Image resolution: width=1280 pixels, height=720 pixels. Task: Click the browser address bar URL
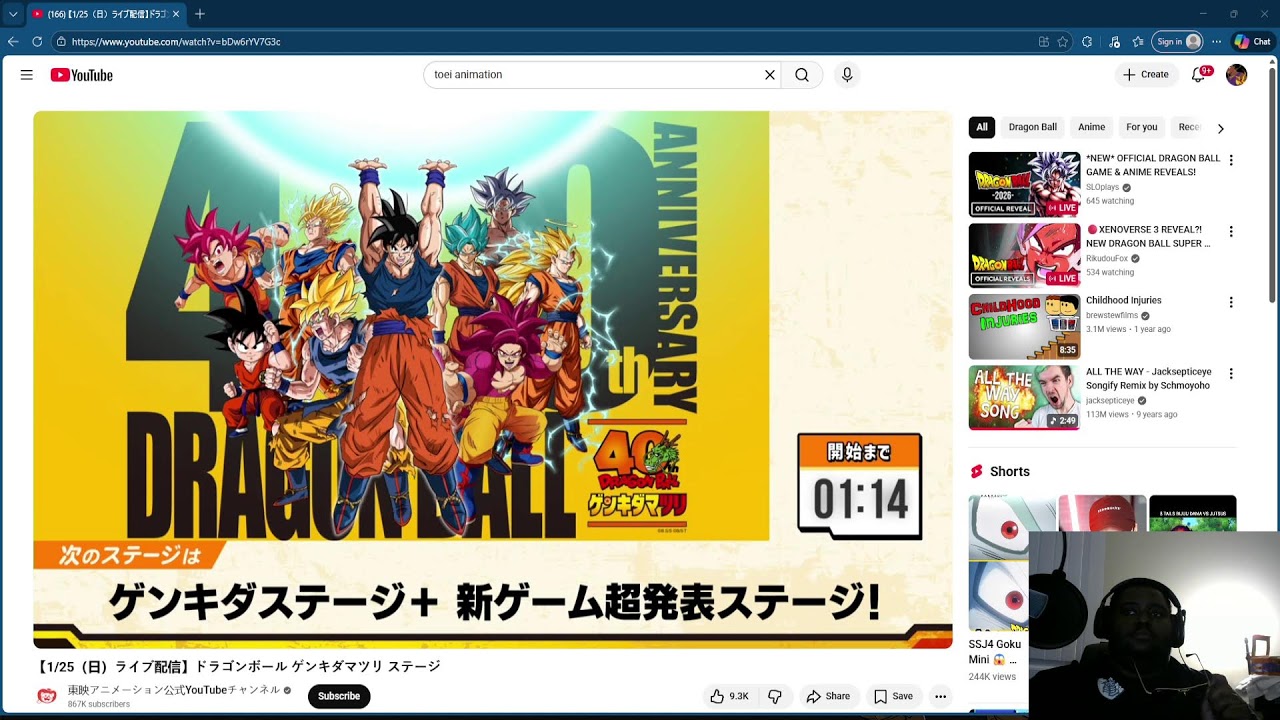[176, 42]
